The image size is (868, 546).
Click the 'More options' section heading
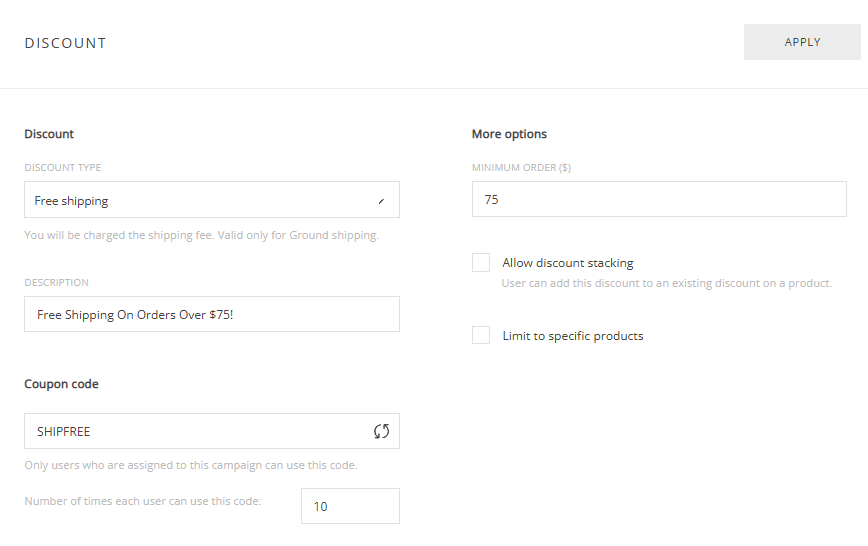pyautogui.click(x=509, y=134)
